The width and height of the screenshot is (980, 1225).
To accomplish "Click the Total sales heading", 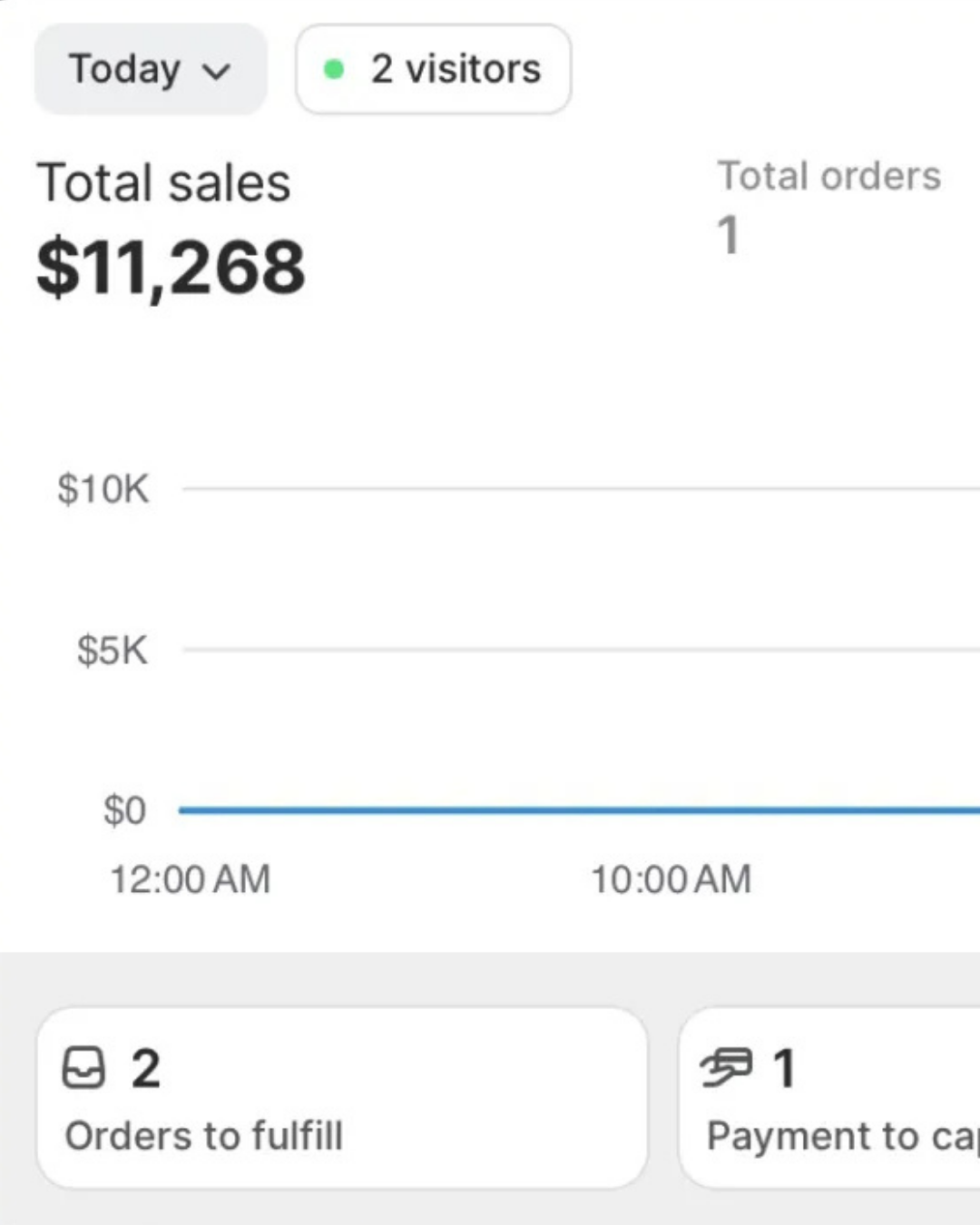I will [x=164, y=182].
